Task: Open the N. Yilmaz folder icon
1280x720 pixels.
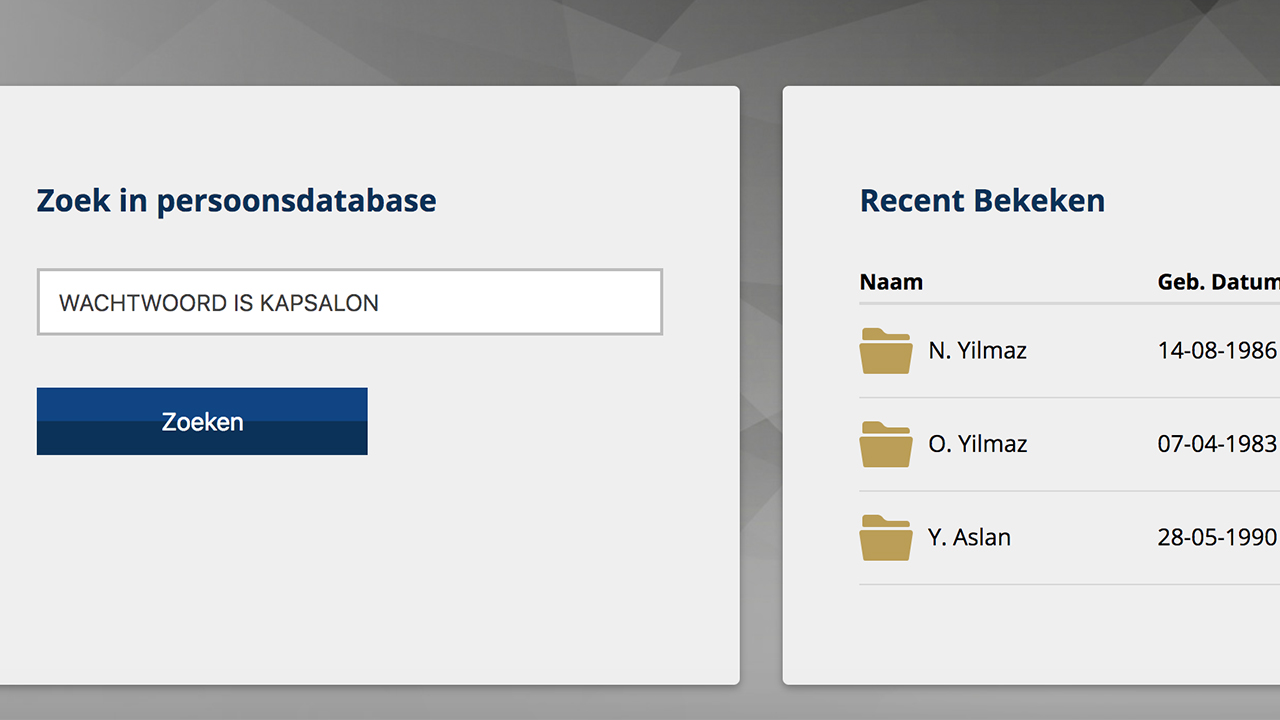Action: (885, 350)
